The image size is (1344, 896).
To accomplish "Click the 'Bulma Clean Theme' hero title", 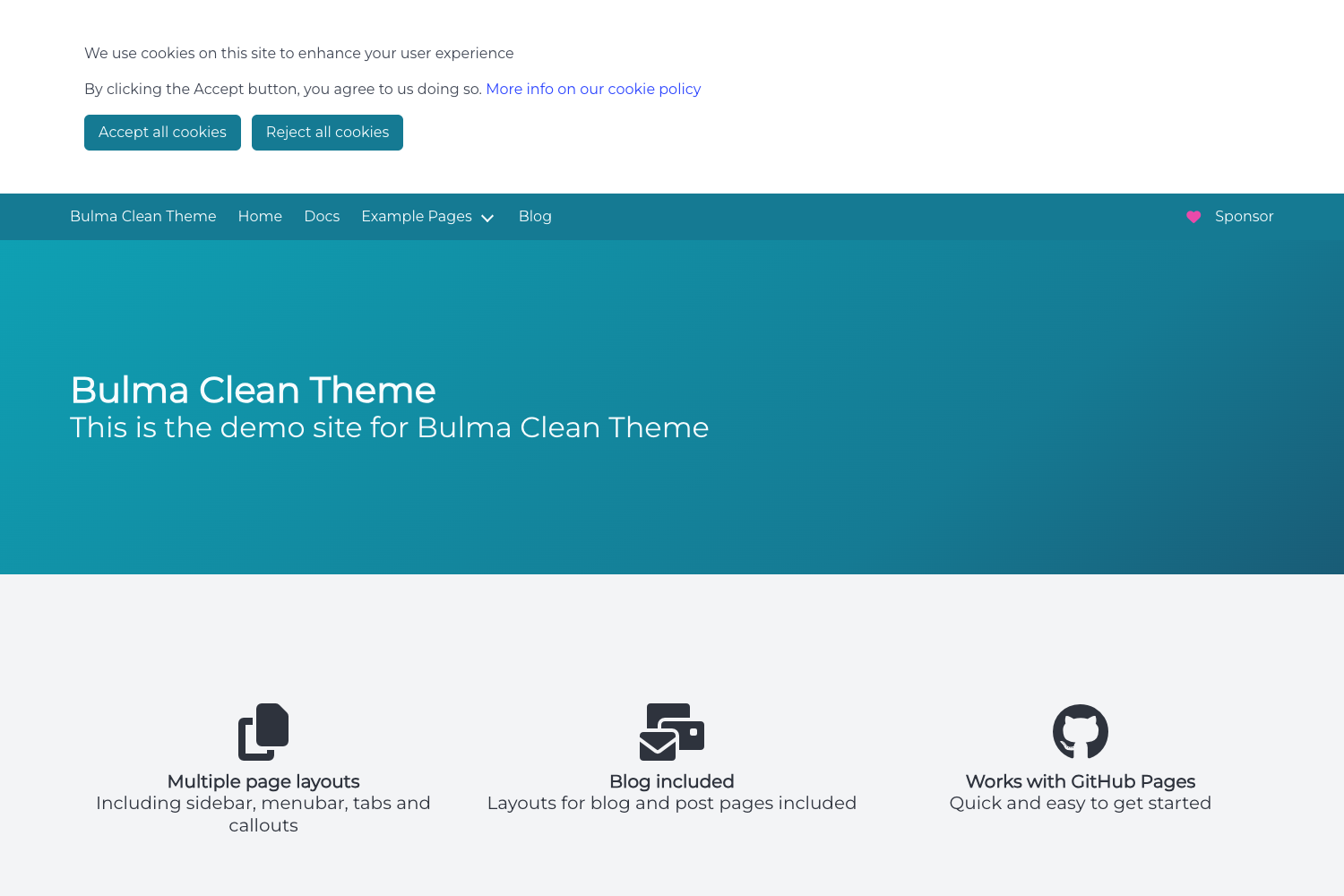I will pos(253,390).
